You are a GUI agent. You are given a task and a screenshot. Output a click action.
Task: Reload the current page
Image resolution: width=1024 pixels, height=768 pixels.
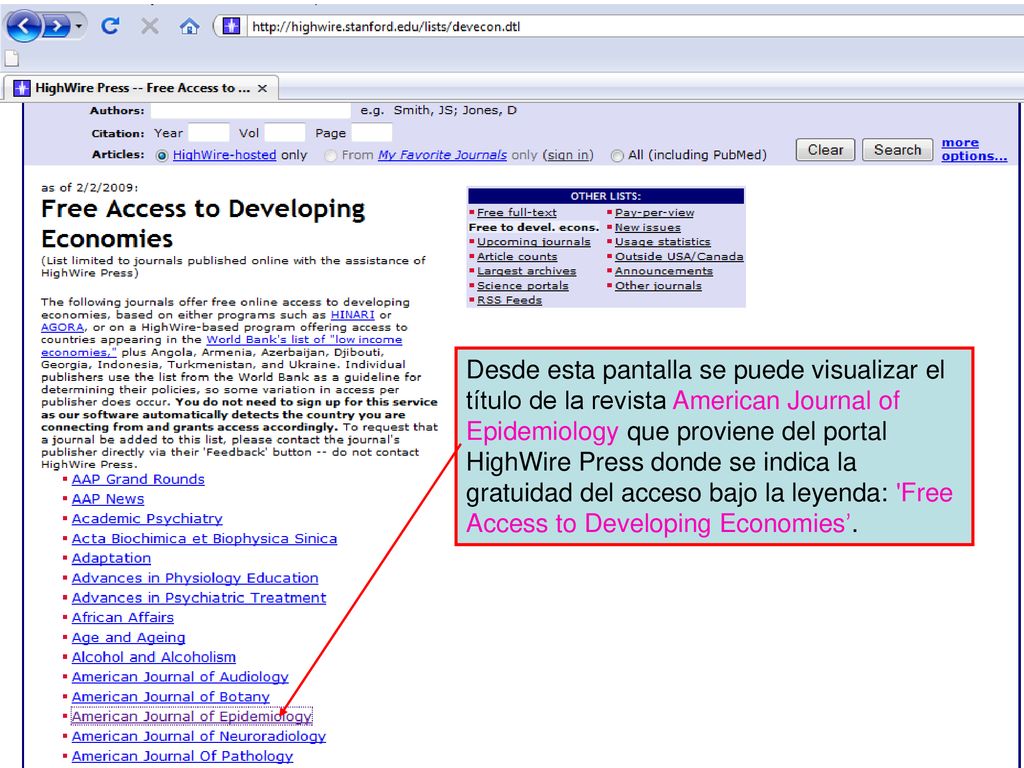(110, 26)
